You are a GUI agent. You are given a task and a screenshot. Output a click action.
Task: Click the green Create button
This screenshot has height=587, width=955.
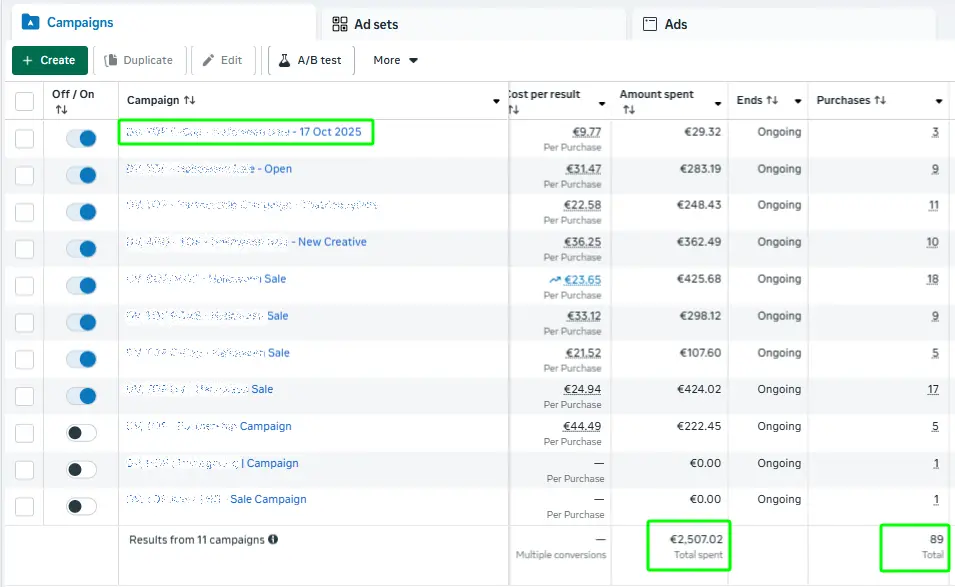(50, 60)
